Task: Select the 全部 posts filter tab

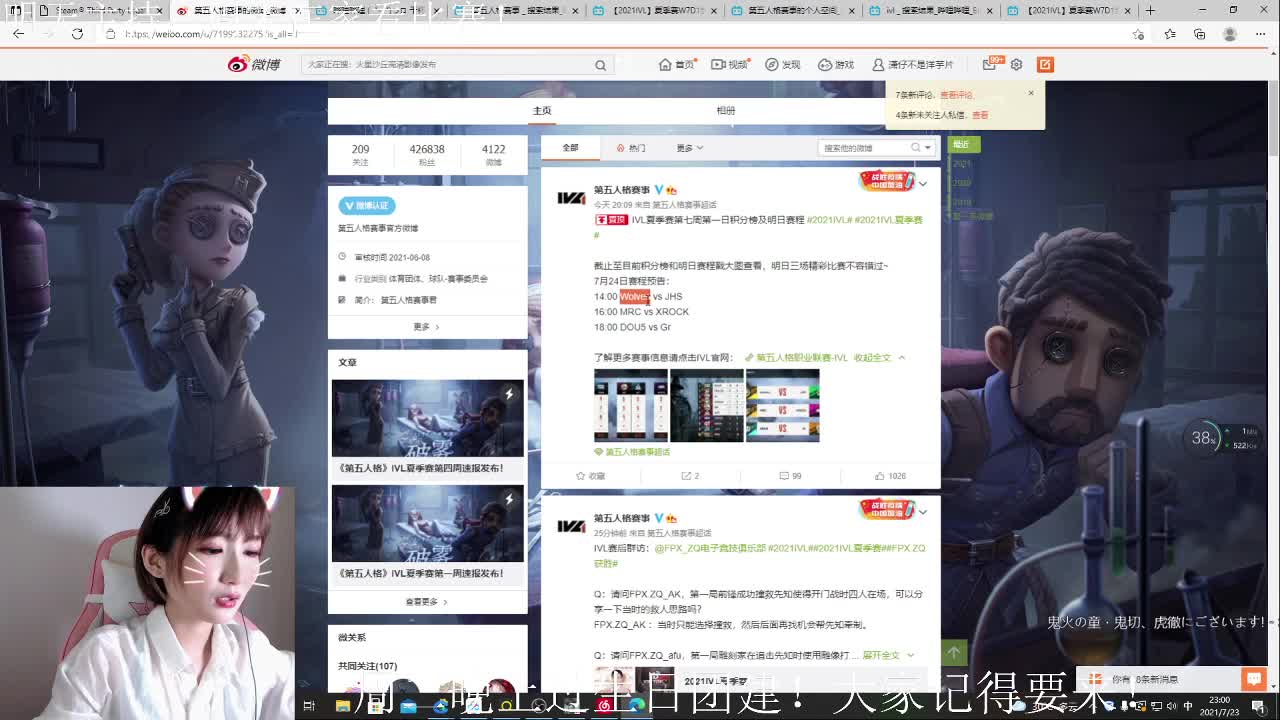Action: 570,148
